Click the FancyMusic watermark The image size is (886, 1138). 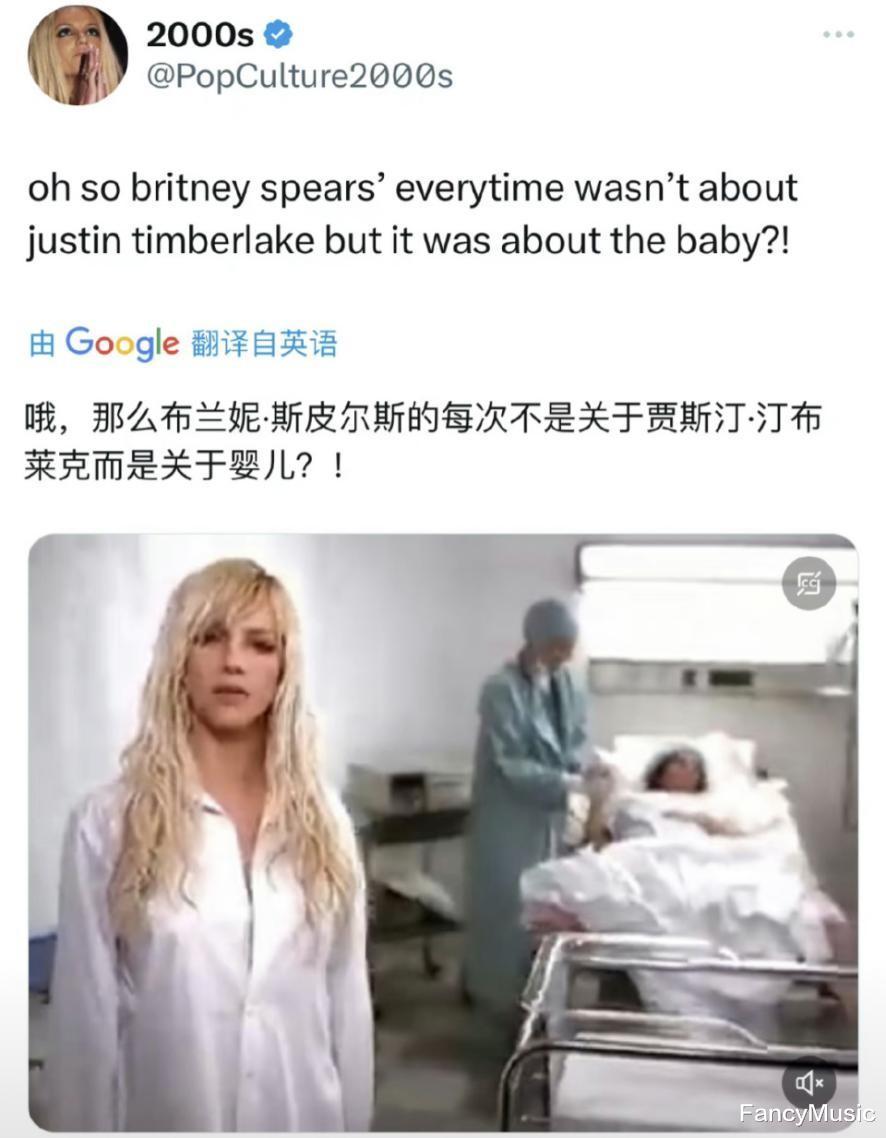[x=806, y=1113]
